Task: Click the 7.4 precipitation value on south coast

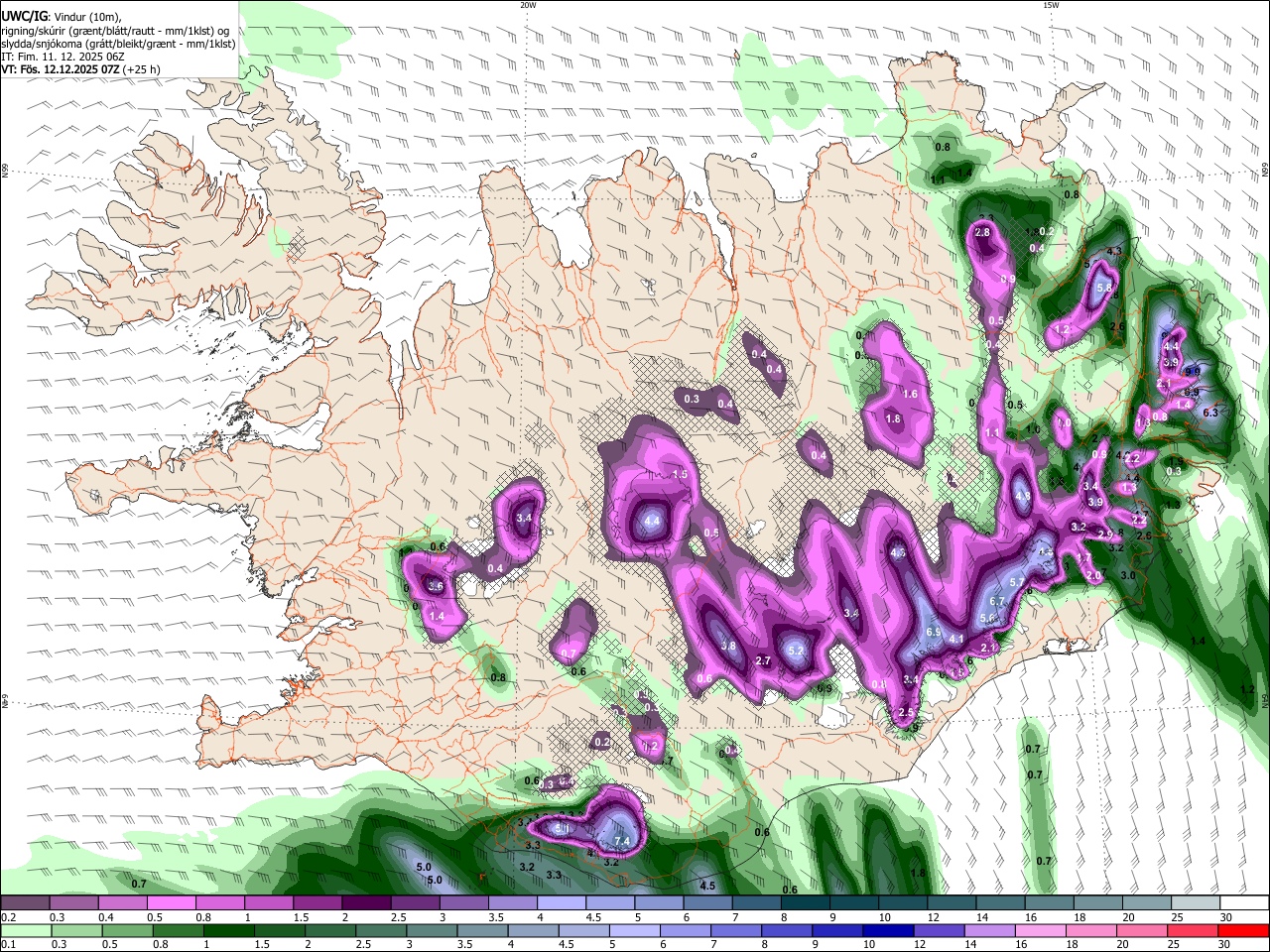Action: pyautogui.click(x=622, y=841)
